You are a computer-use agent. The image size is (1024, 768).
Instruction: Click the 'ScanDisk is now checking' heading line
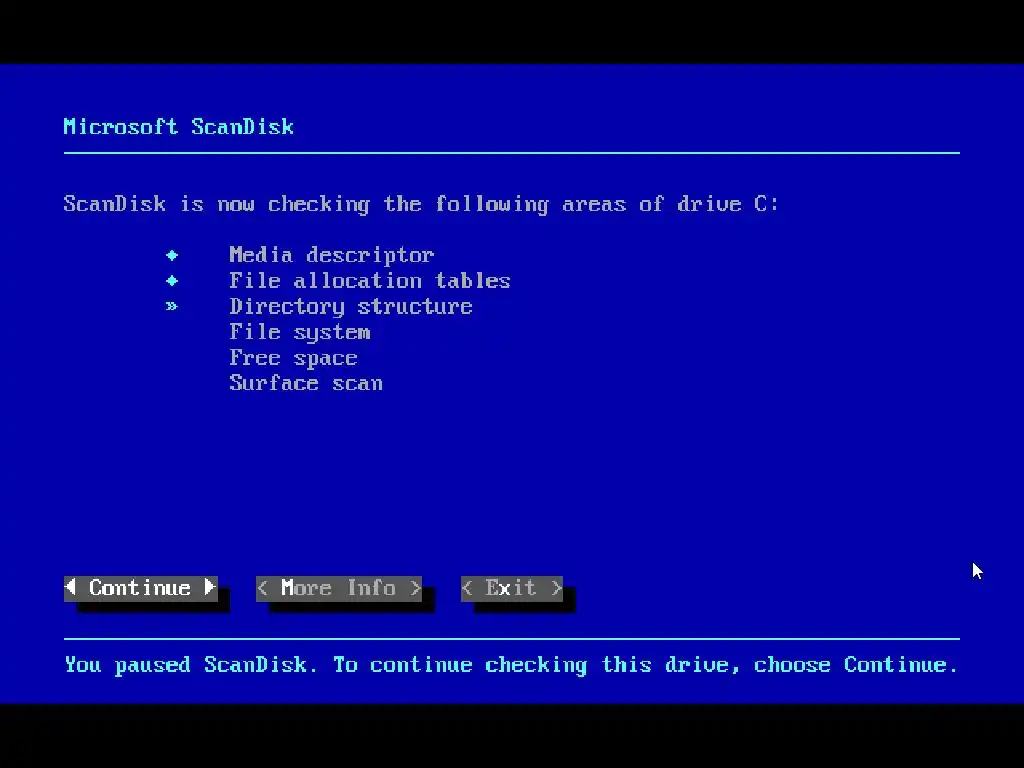(x=421, y=204)
